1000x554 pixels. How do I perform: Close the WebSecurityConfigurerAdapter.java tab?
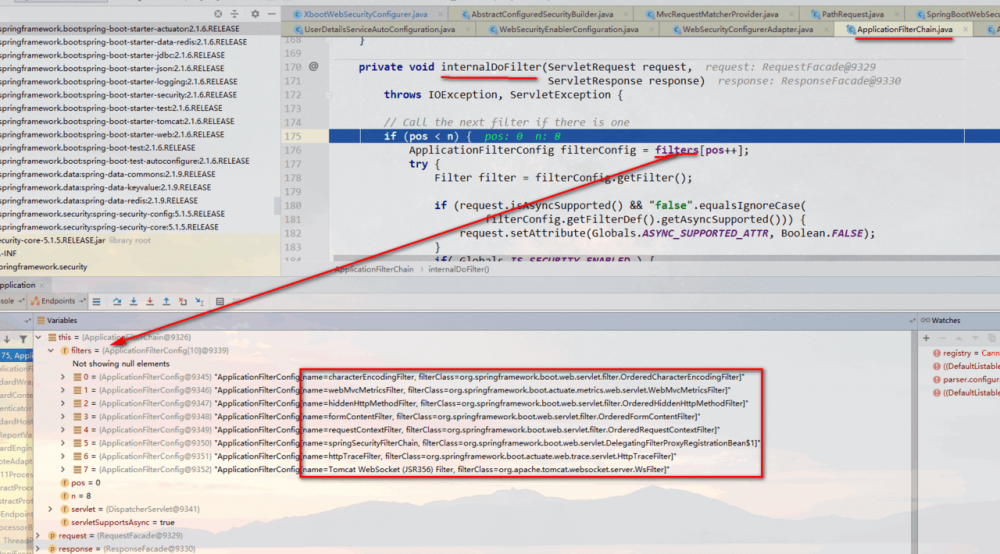click(826, 29)
